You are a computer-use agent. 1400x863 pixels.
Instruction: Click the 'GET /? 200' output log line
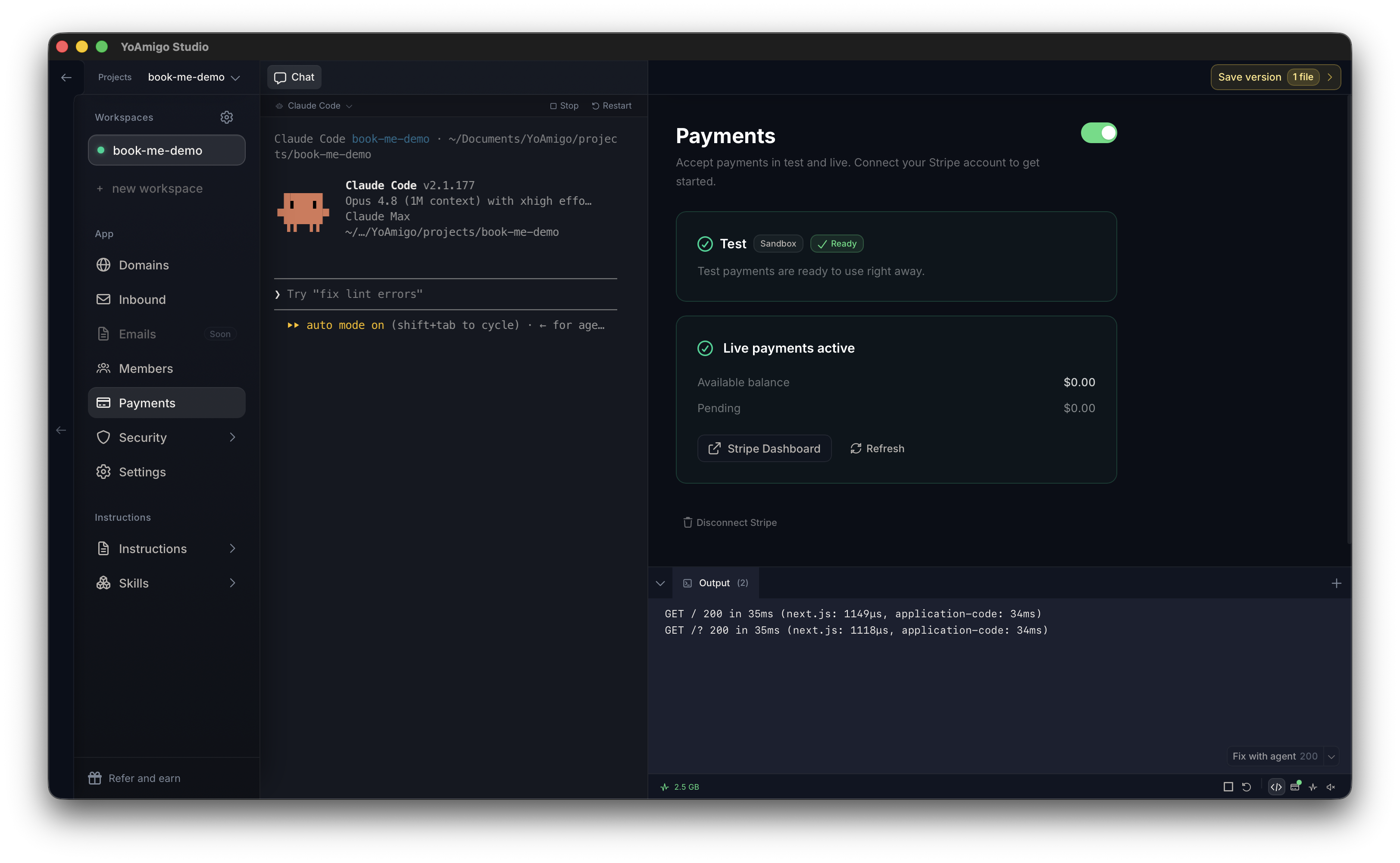point(856,631)
